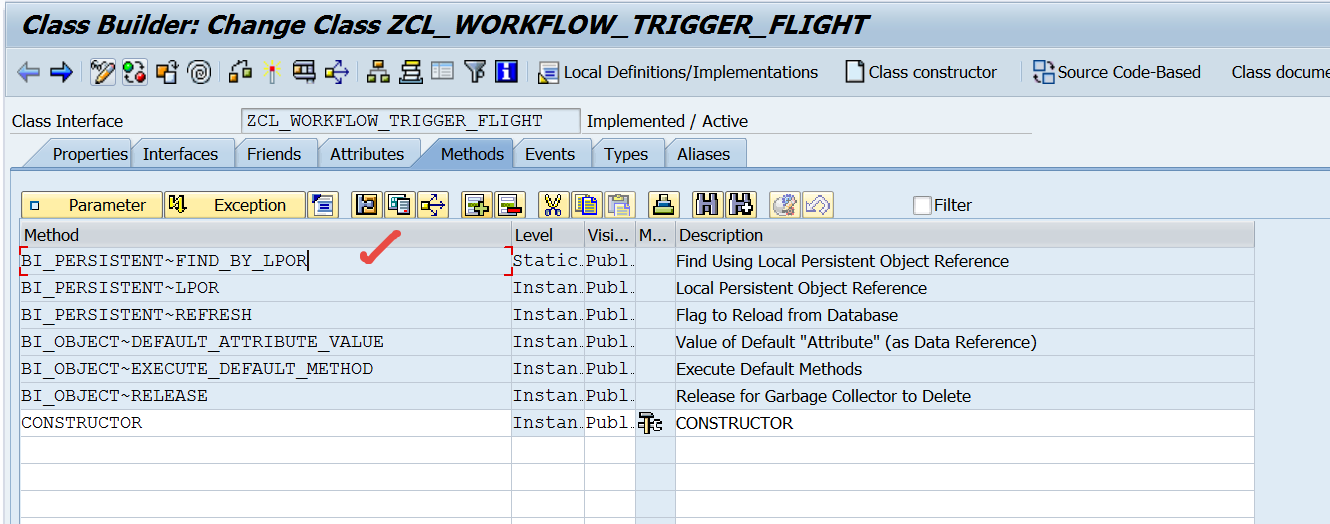Switch to Source Code-Based view

coord(1116,72)
